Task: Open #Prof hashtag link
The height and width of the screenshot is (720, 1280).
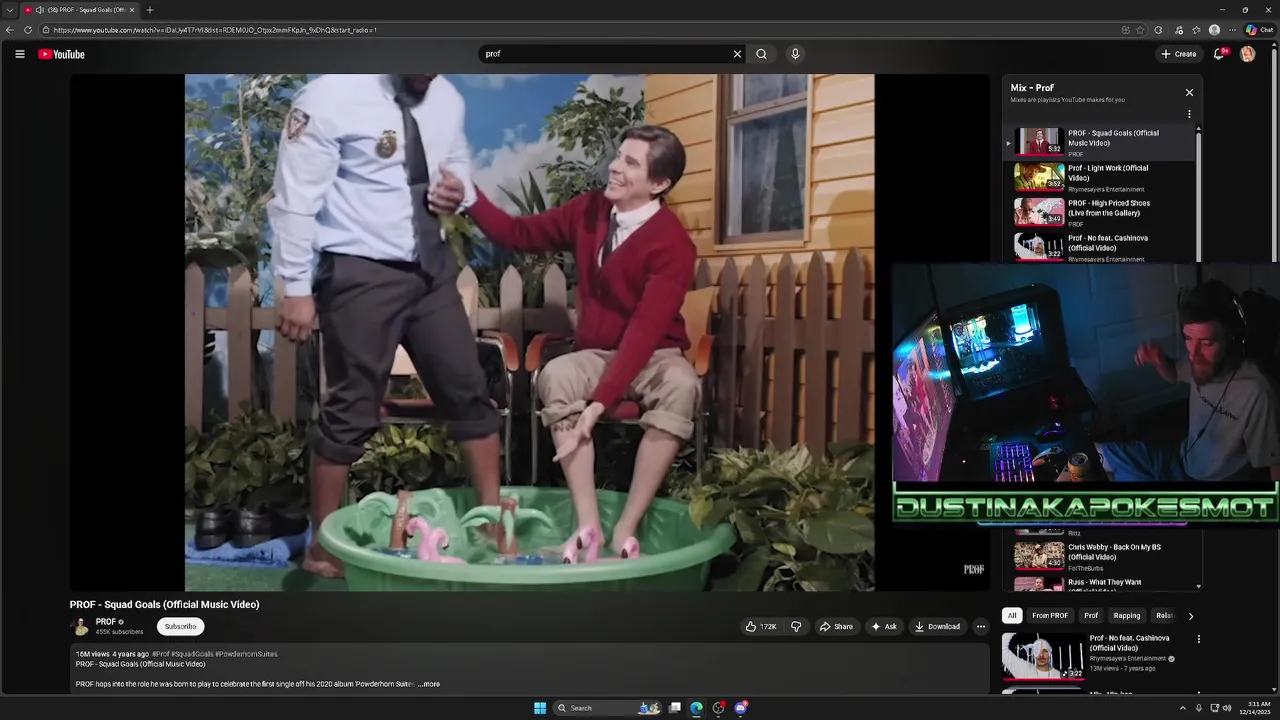Action: click(x=160, y=654)
